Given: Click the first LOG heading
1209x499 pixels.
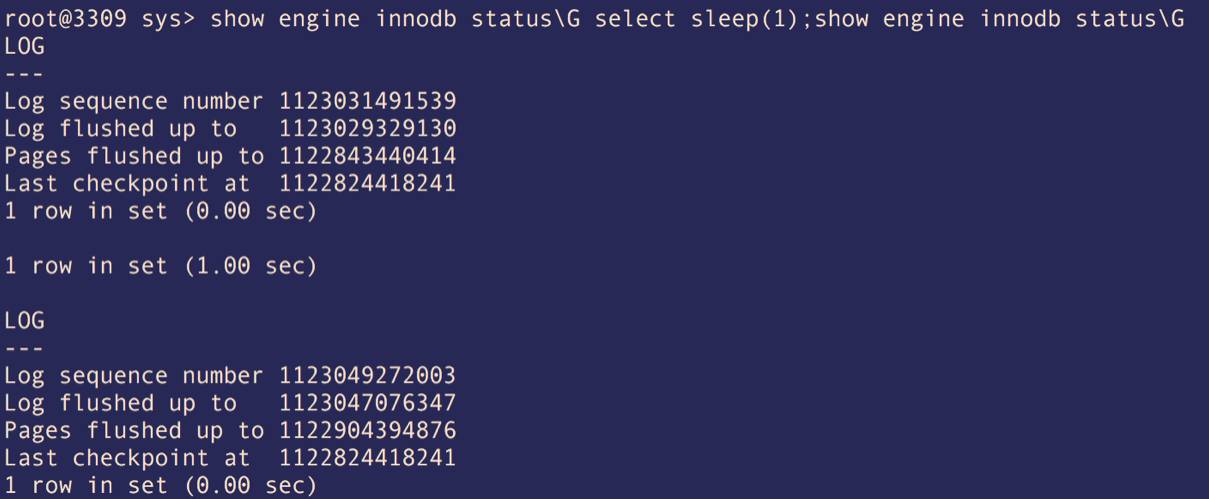Looking at the screenshot, I should (25, 47).
